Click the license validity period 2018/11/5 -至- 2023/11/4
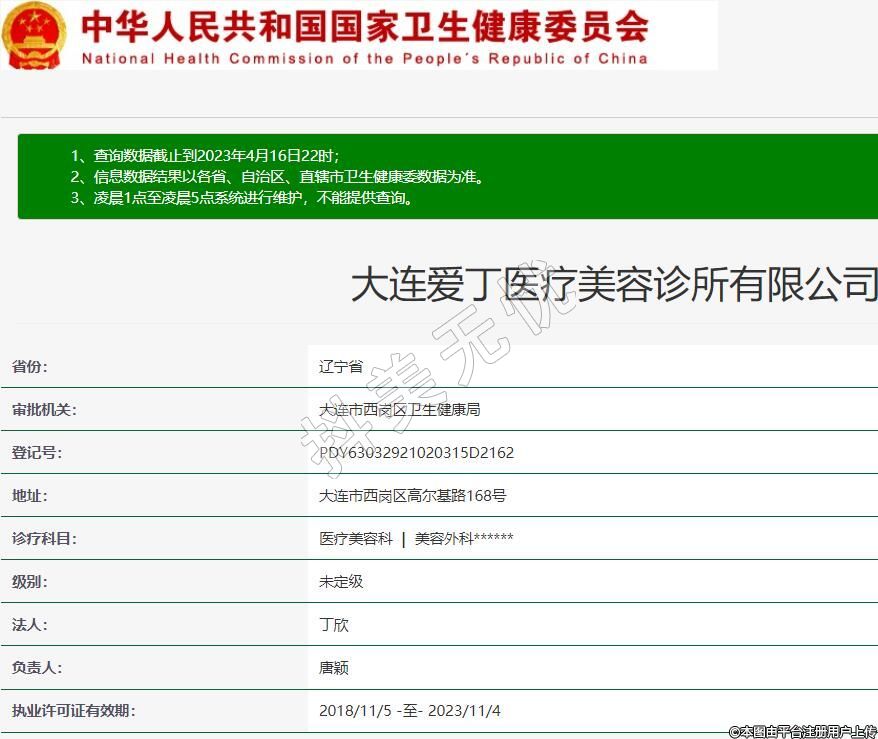This screenshot has height=739, width=878. point(409,711)
